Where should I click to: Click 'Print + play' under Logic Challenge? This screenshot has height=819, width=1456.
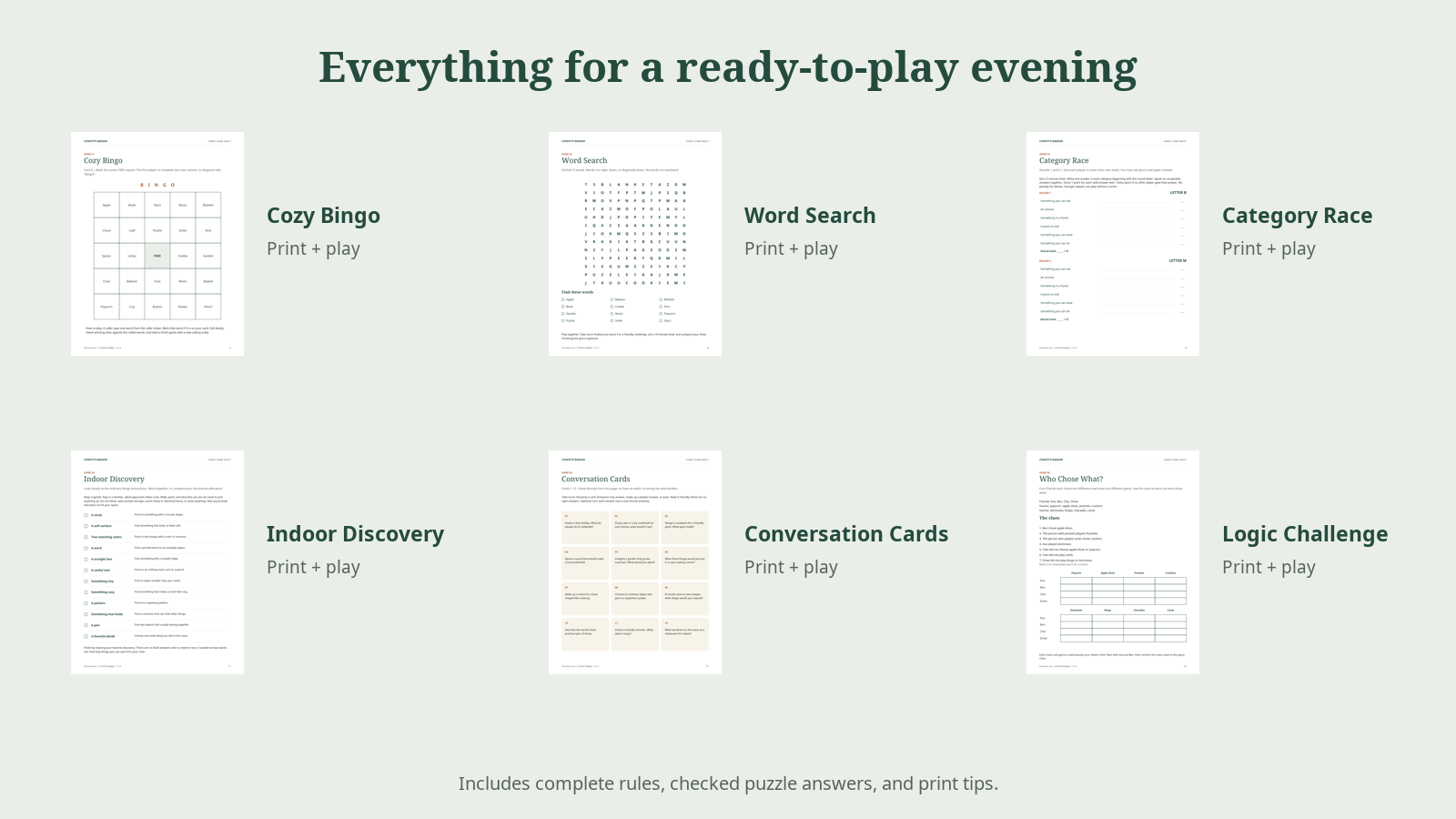click(x=1269, y=567)
